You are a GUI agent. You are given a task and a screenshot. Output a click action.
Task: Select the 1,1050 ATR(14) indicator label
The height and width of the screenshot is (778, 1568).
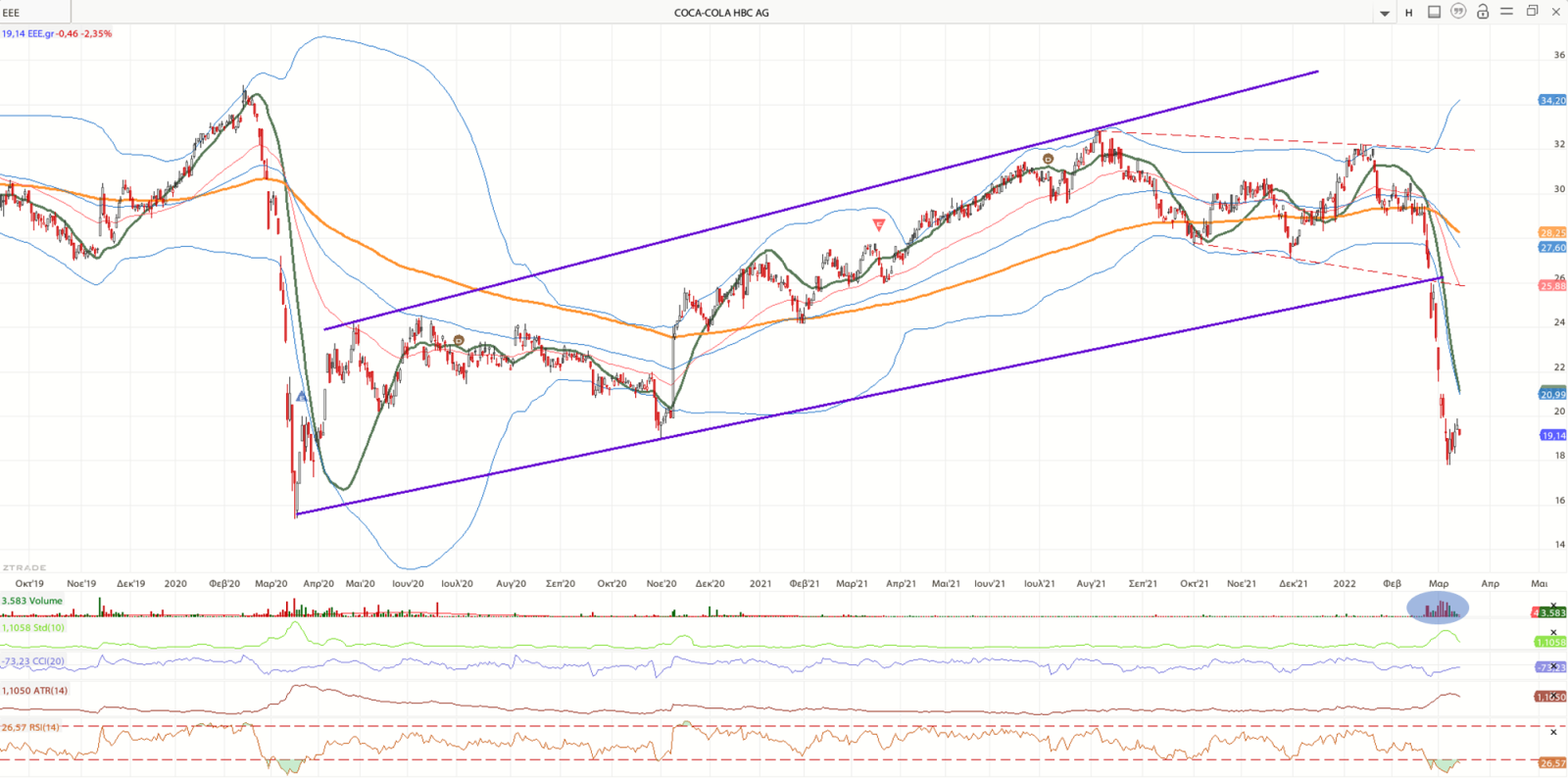tap(35, 691)
